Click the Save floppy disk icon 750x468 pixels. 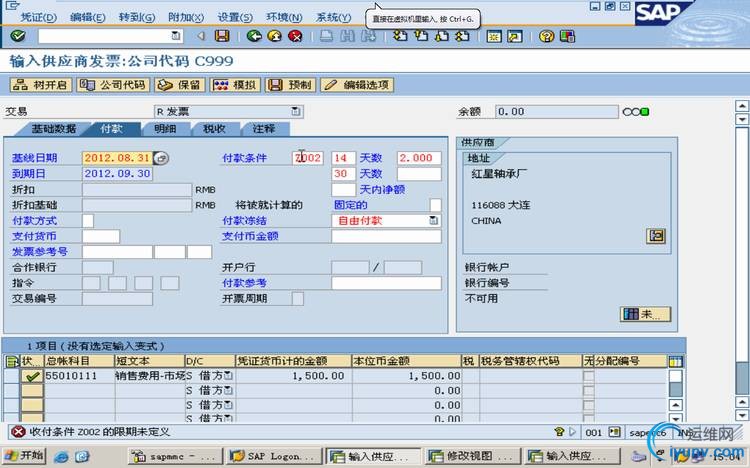(x=221, y=36)
